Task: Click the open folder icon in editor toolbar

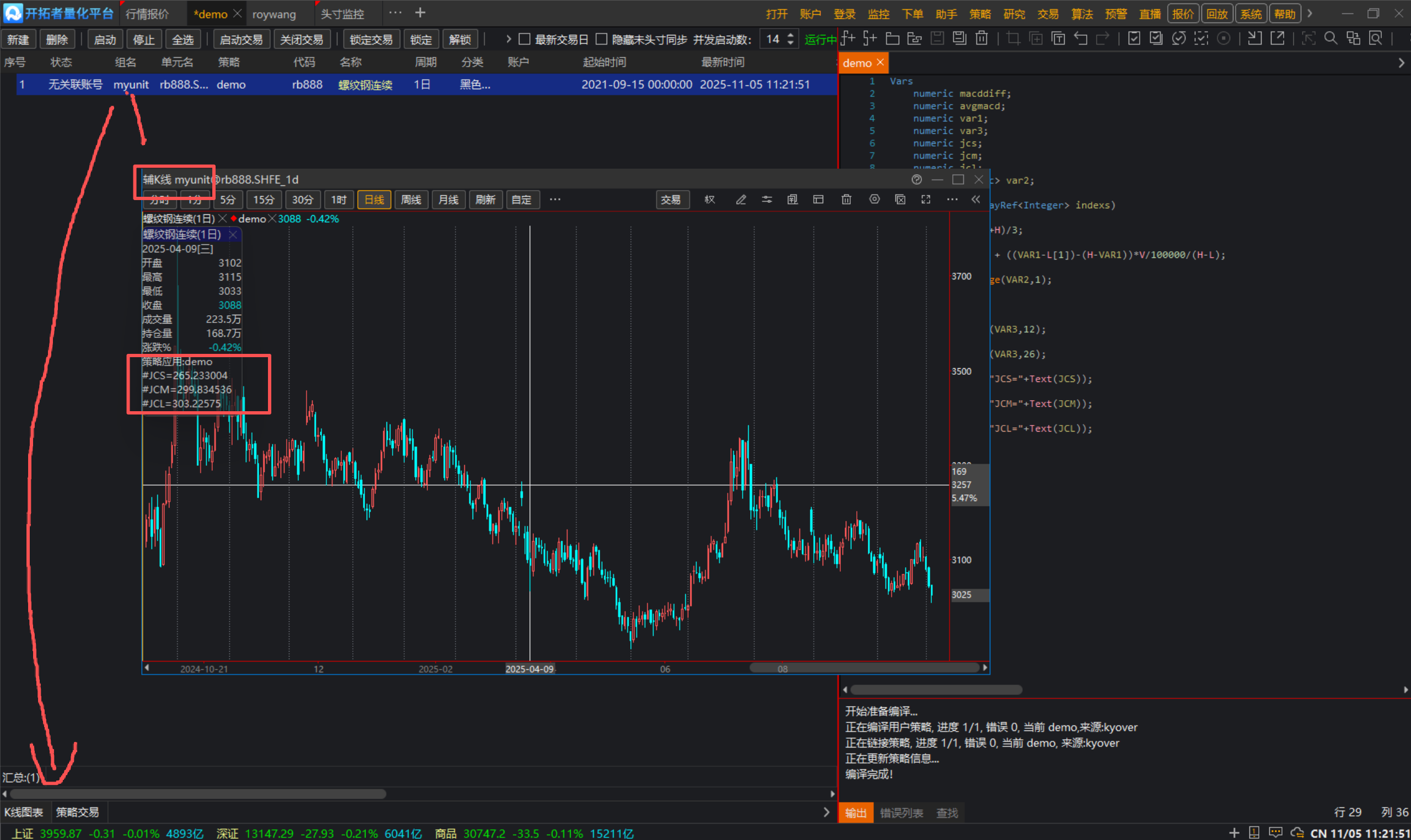Action: tap(892, 39)
